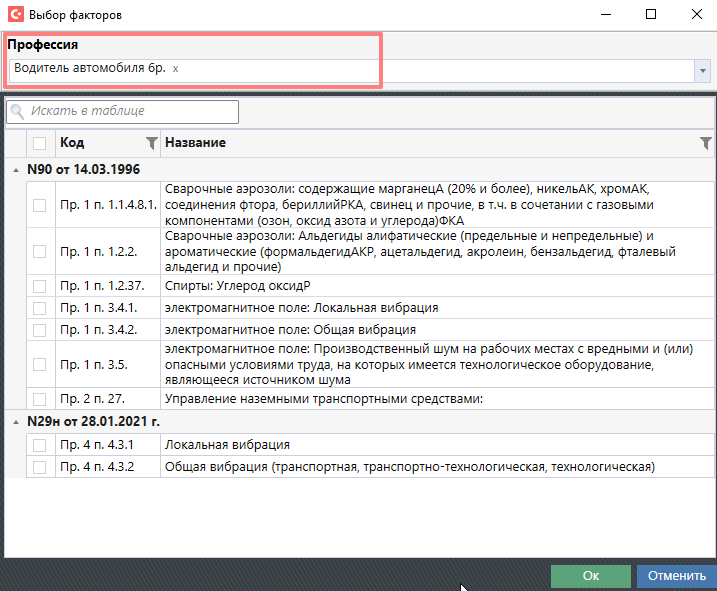Tick checkbox for Пр. 2 п. 27.

(x=39, y=399)
